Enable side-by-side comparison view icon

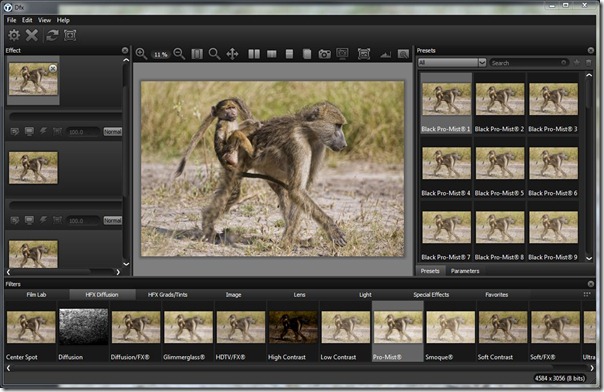254,54
